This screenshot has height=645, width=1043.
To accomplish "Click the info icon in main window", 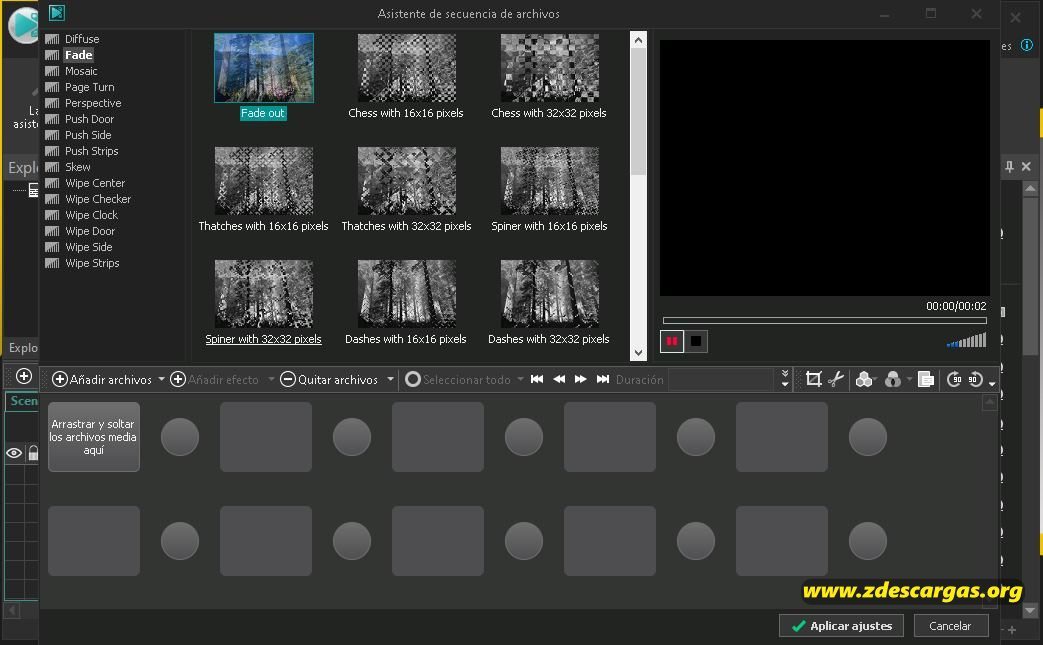I will point(1027,45).
